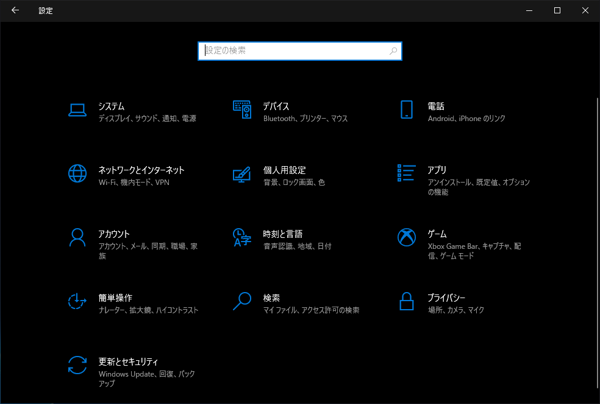
Task: Click the 検索 category heading text
Action: pyautogui.click(x=271, y=298)
